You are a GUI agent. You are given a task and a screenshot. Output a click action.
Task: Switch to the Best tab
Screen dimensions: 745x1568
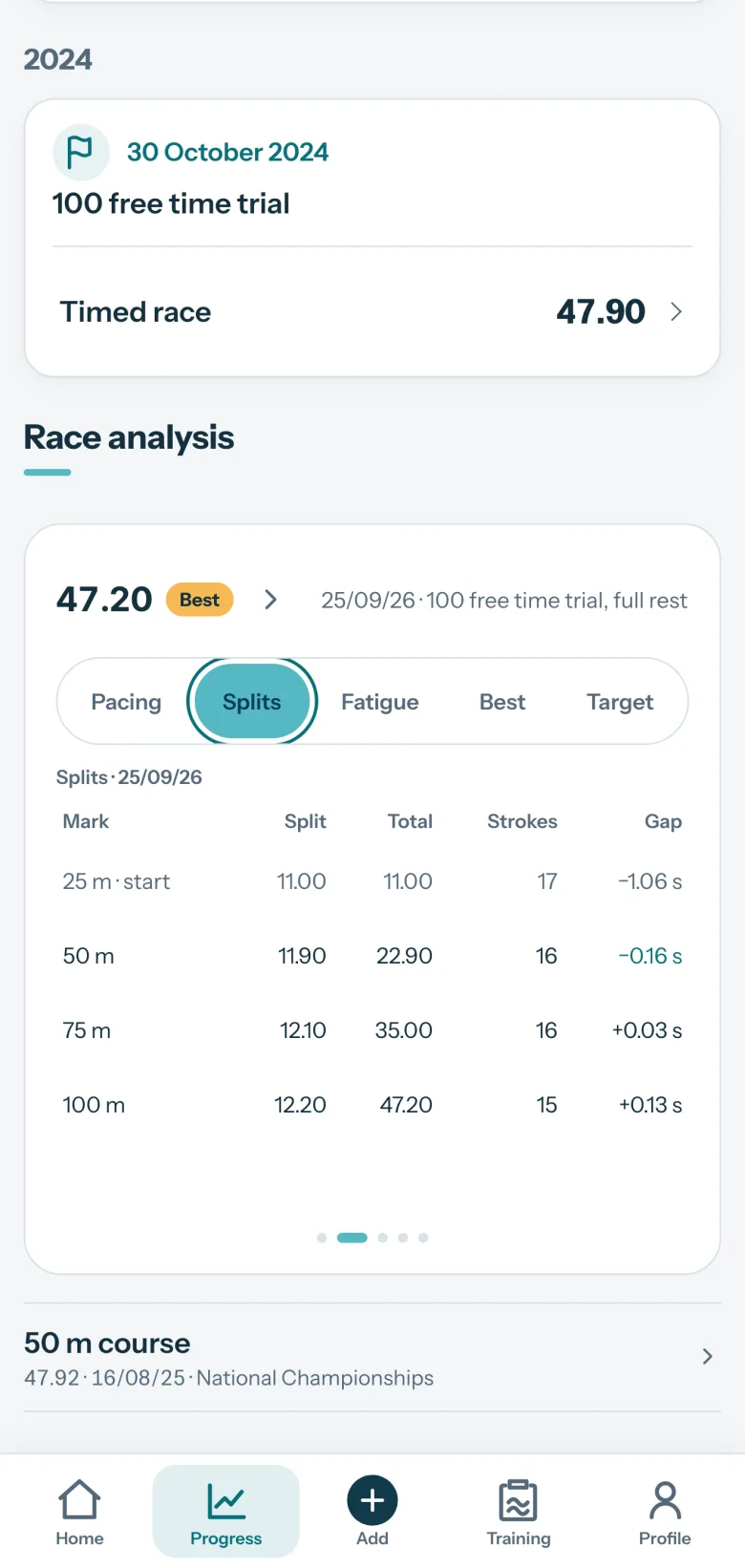coord(502,702)
